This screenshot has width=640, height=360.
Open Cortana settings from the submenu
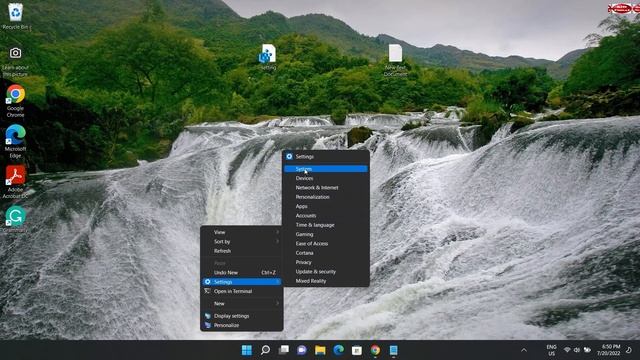click(x=326, y=253)
